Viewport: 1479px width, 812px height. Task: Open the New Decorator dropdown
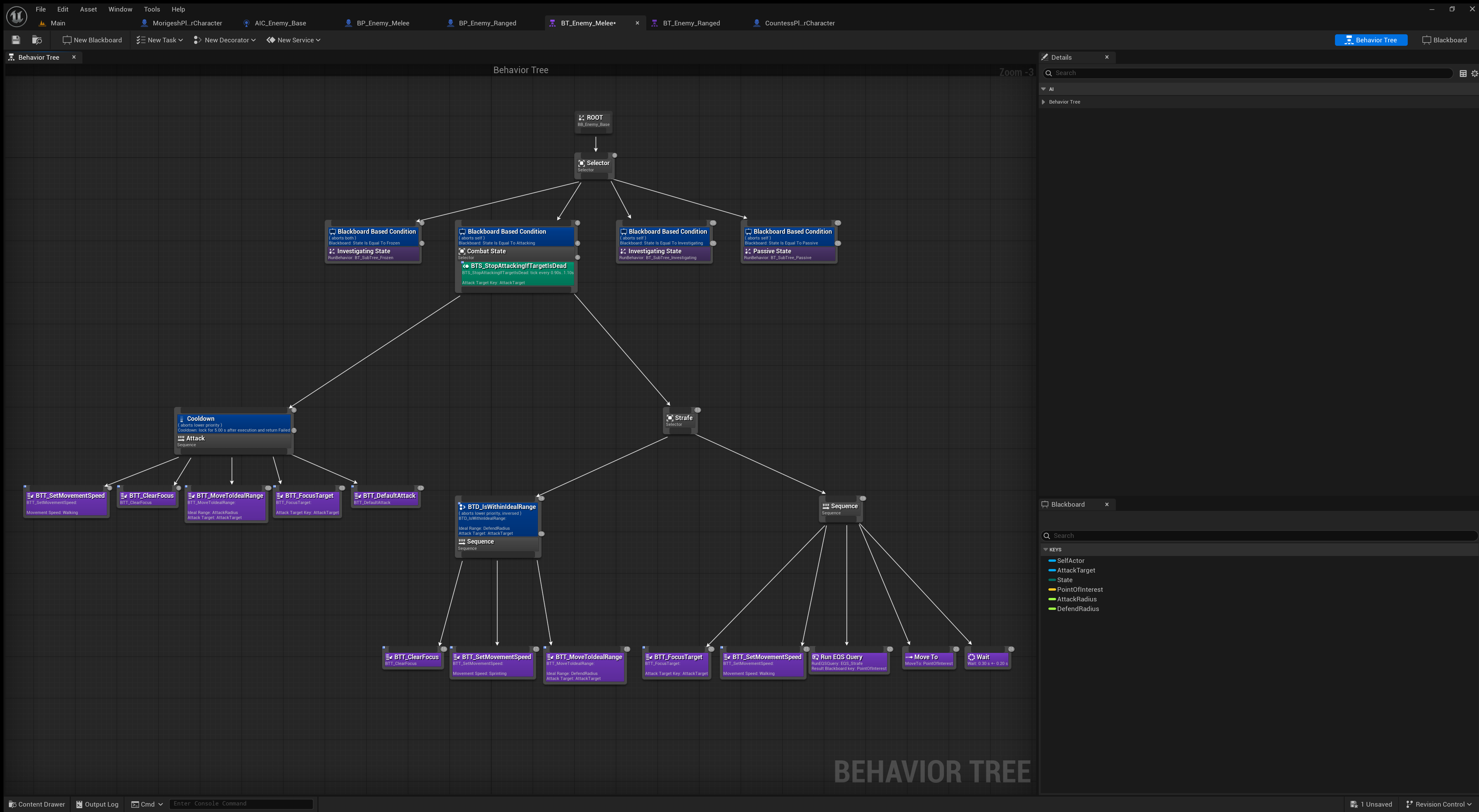(x=225, y=40)
